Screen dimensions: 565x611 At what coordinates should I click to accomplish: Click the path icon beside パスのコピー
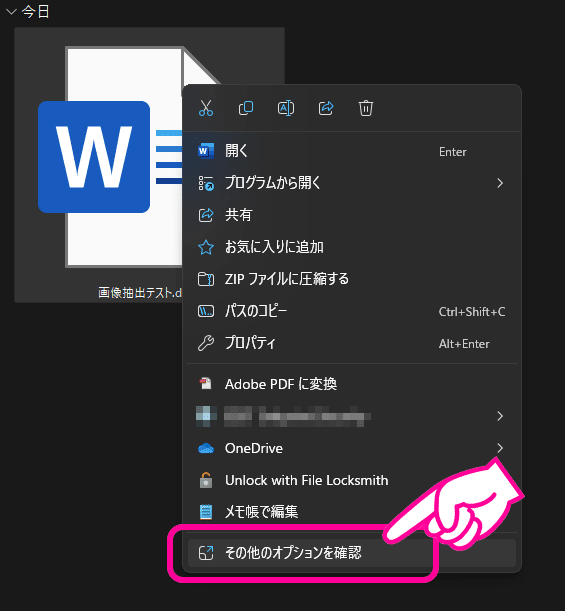(x=206, y=311)
